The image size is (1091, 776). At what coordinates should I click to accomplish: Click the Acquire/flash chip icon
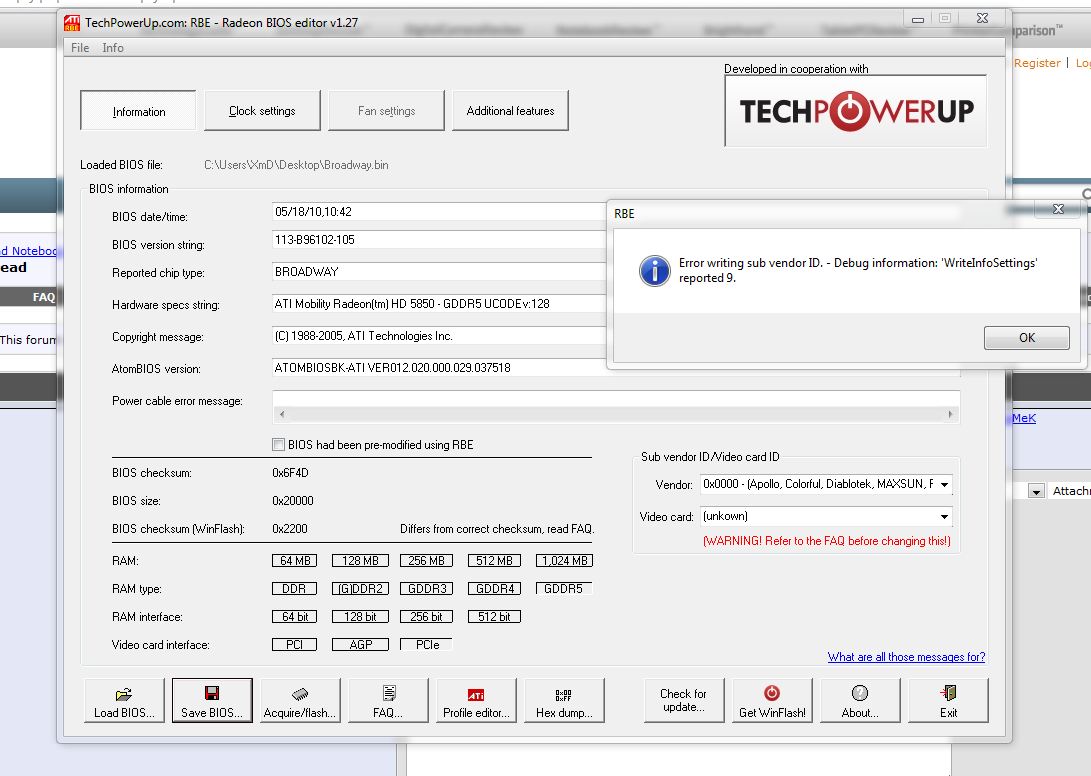click(300, 694)
